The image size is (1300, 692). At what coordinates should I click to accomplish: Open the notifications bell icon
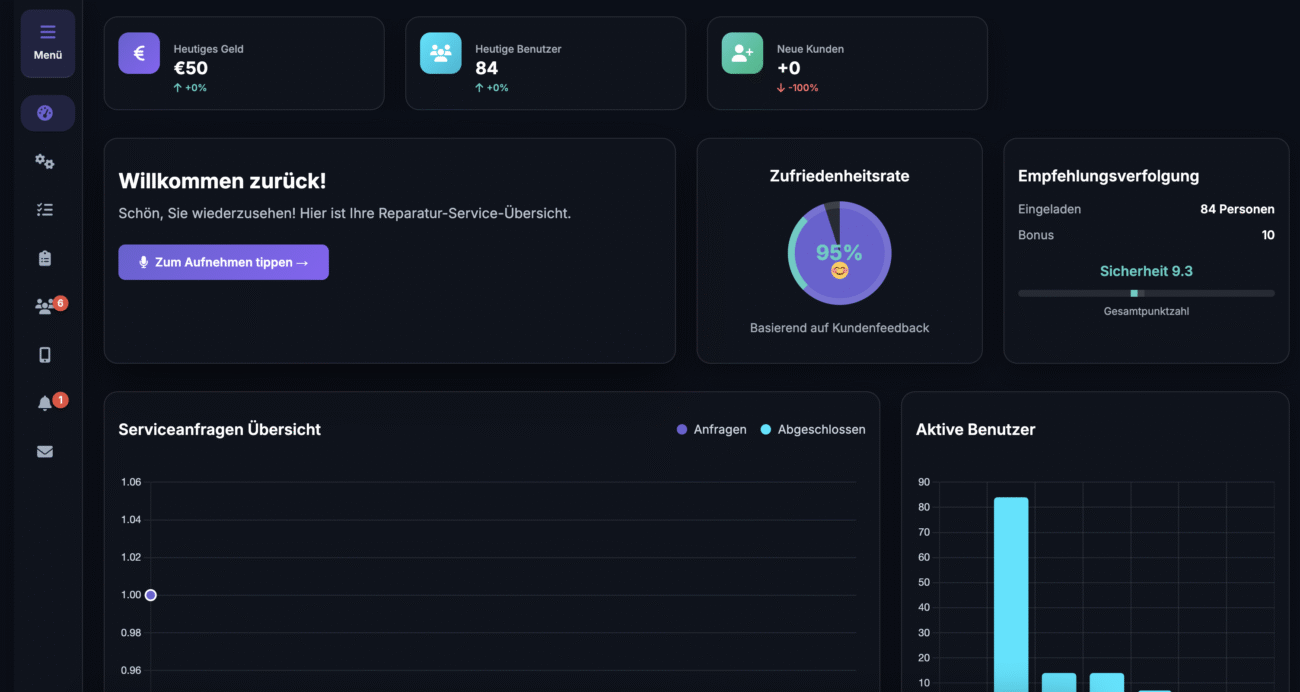[45, 403]
